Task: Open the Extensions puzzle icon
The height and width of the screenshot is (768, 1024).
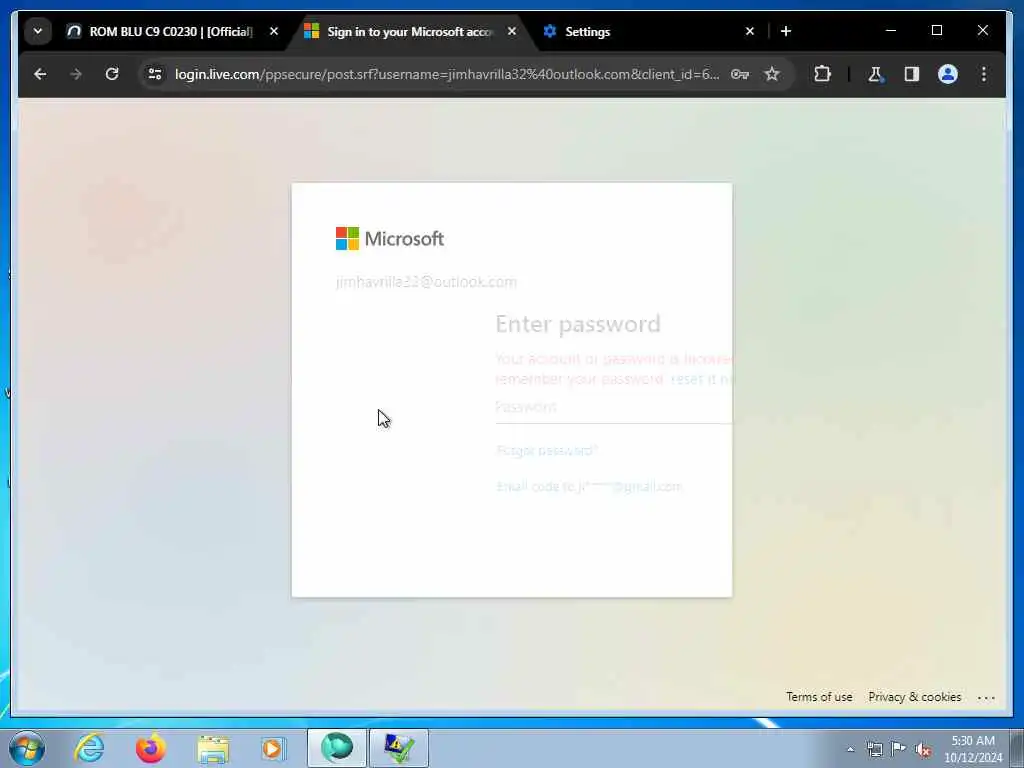Action: pyautogui.click(x=822, y=74)
